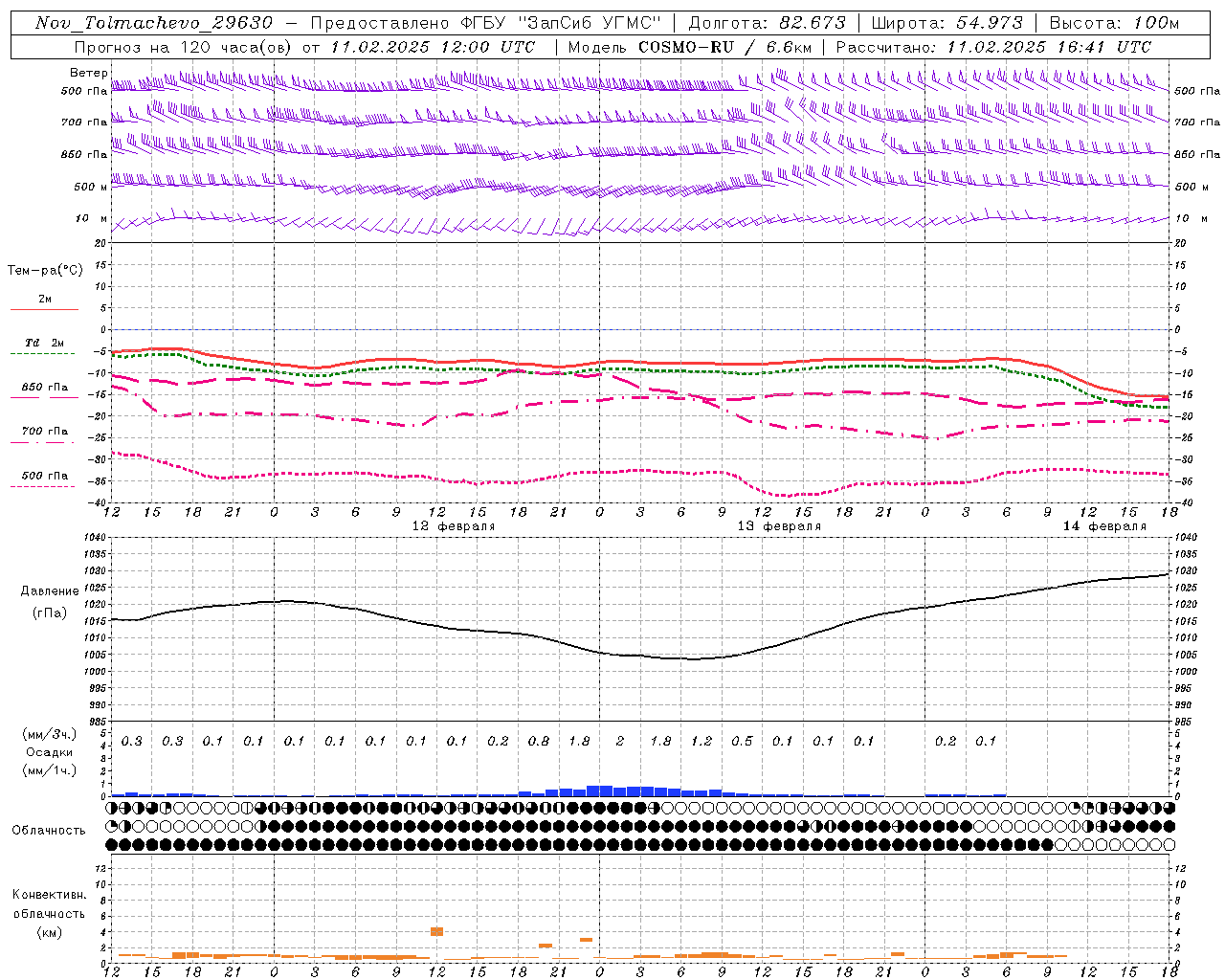Click the '13 февраля' date label
The height and width of the screenshot is (980, 1225).
[779, 526]
